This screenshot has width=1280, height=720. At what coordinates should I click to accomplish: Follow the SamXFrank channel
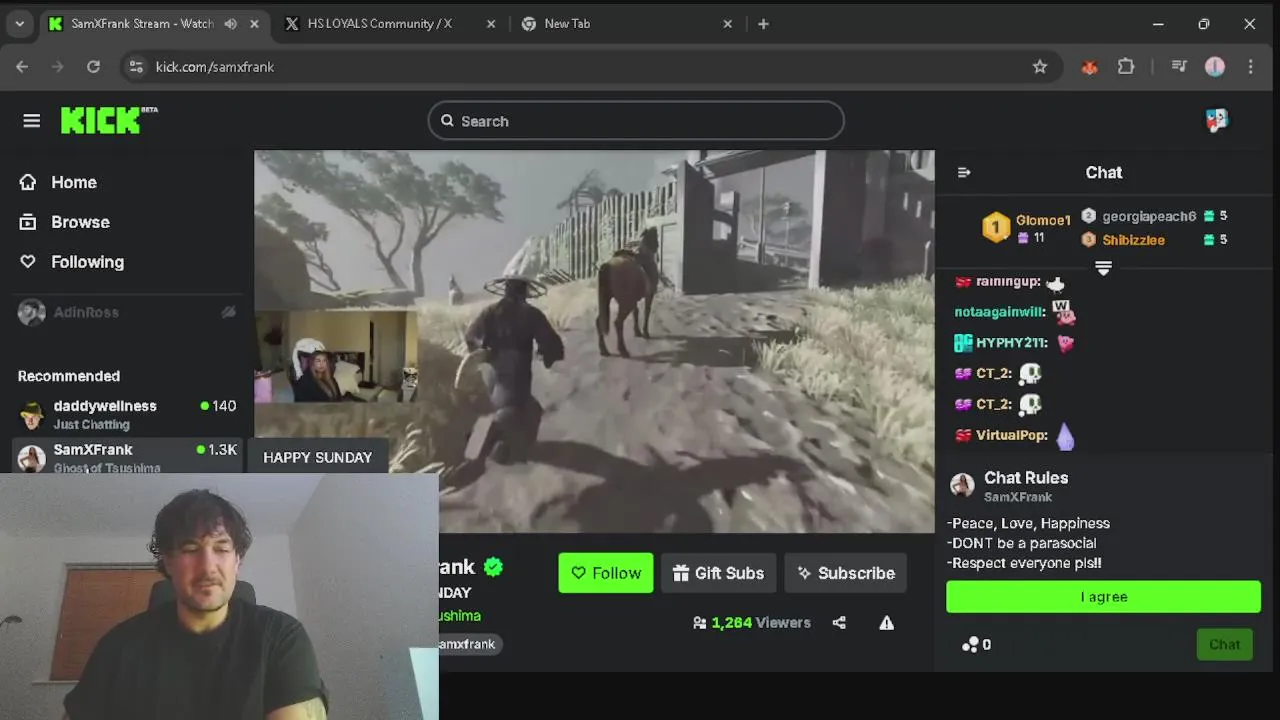coord(605,573)
